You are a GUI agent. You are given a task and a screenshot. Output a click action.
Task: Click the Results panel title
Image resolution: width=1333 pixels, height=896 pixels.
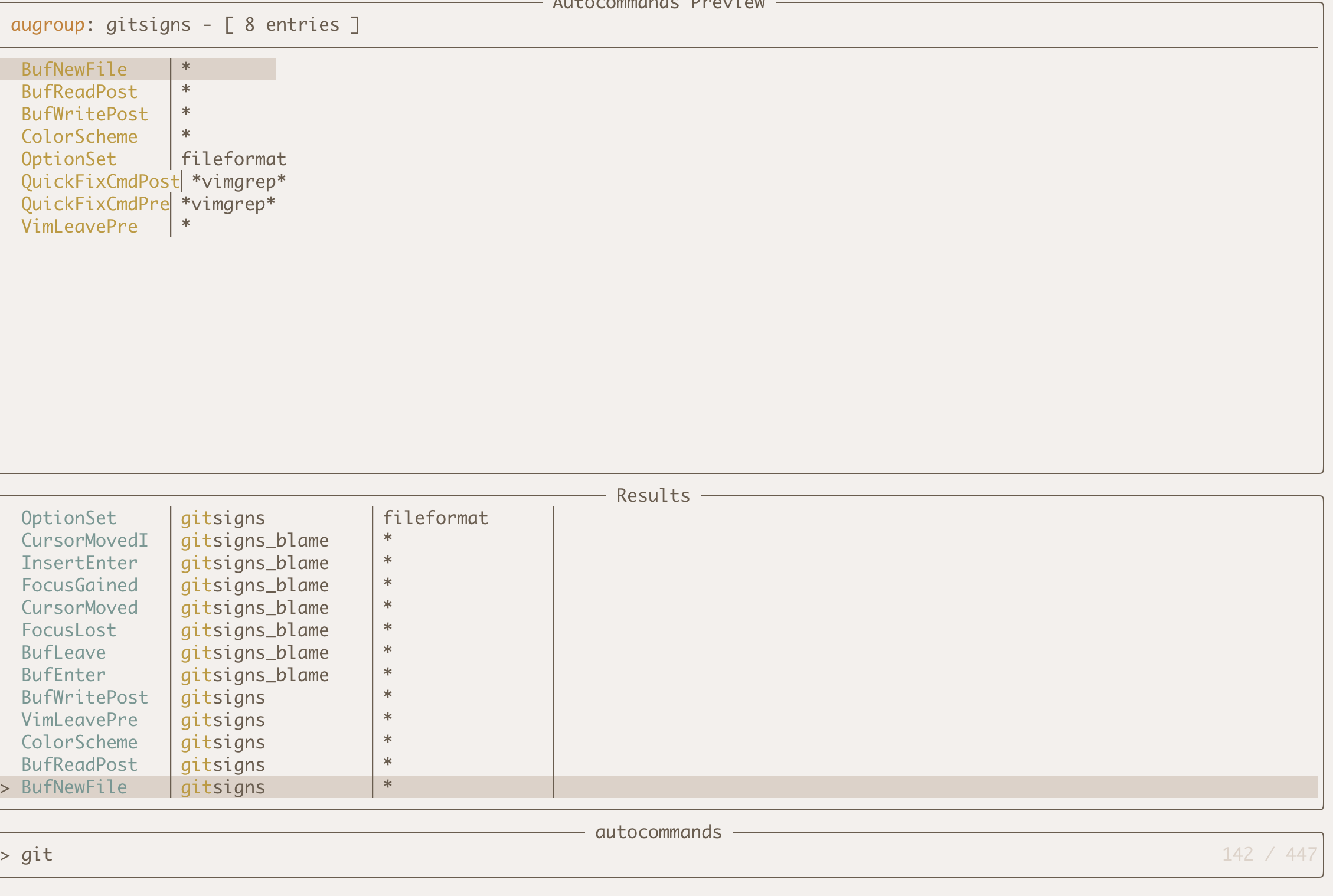click(652, 495)
